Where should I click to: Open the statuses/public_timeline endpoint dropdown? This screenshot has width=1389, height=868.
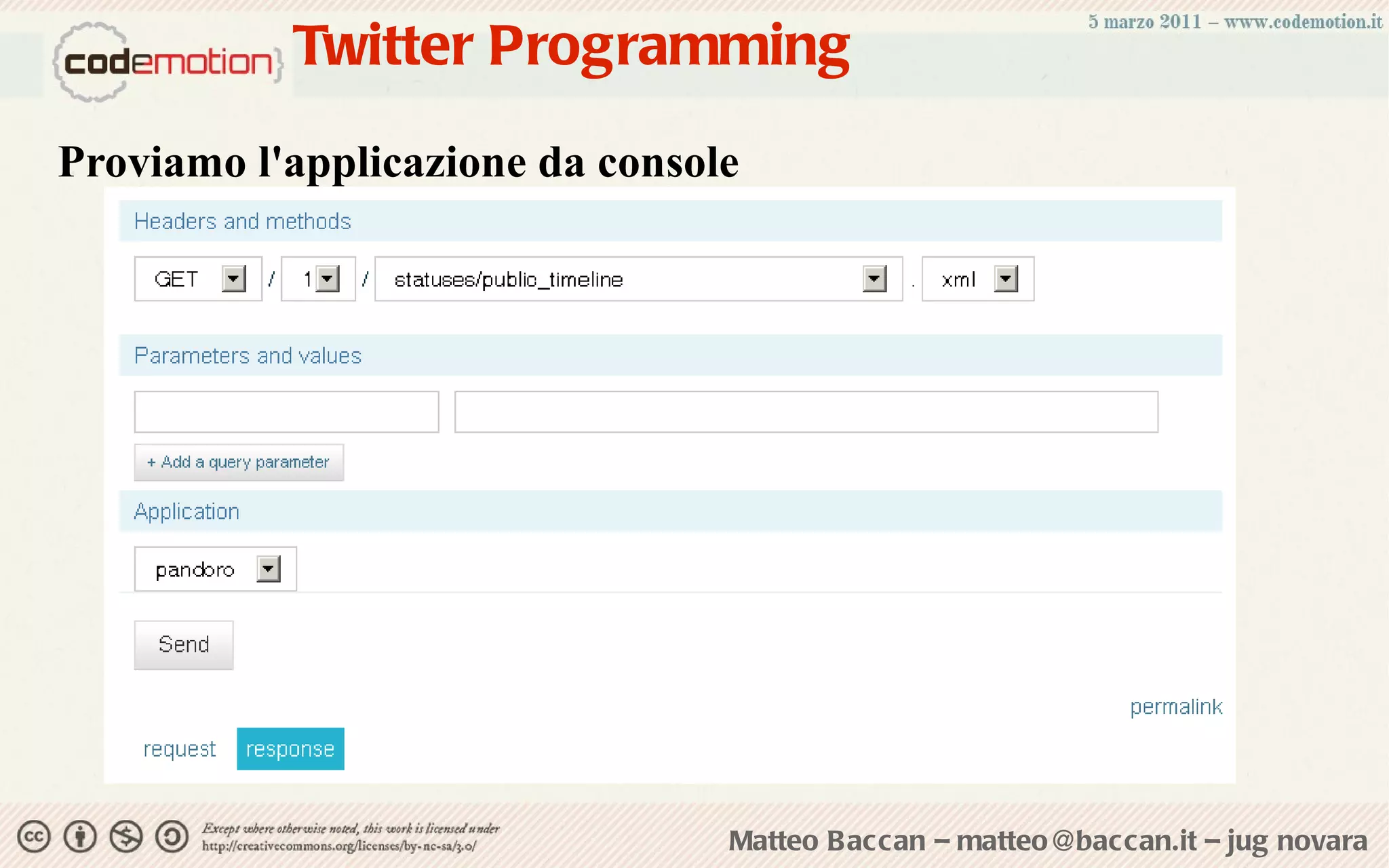(x=874, y=279)
